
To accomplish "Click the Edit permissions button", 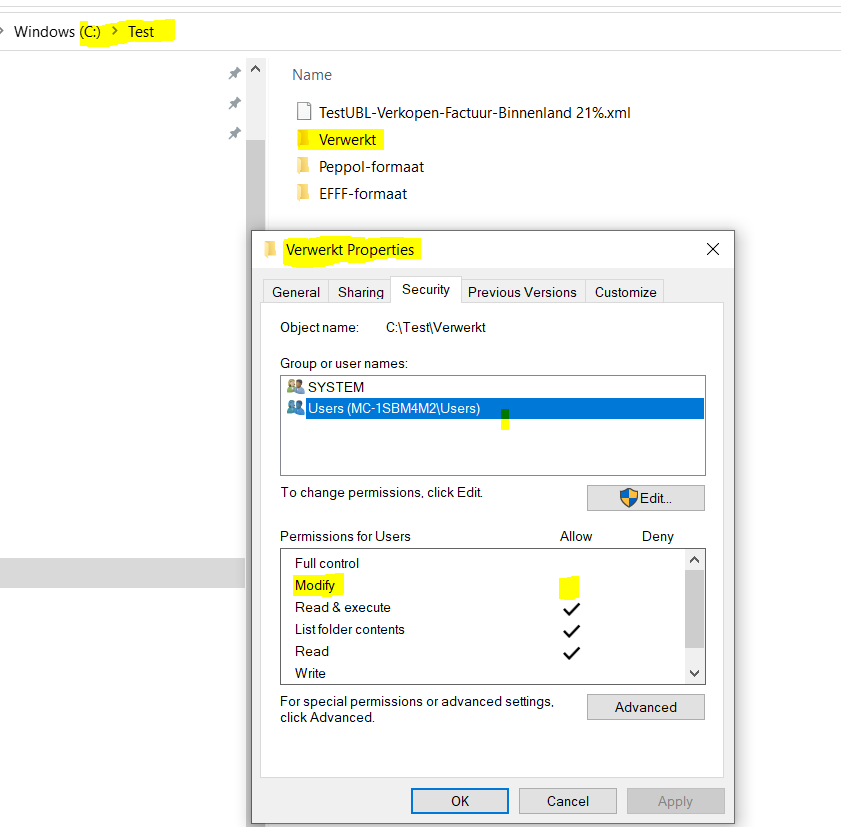I will [x=645, y=498].
